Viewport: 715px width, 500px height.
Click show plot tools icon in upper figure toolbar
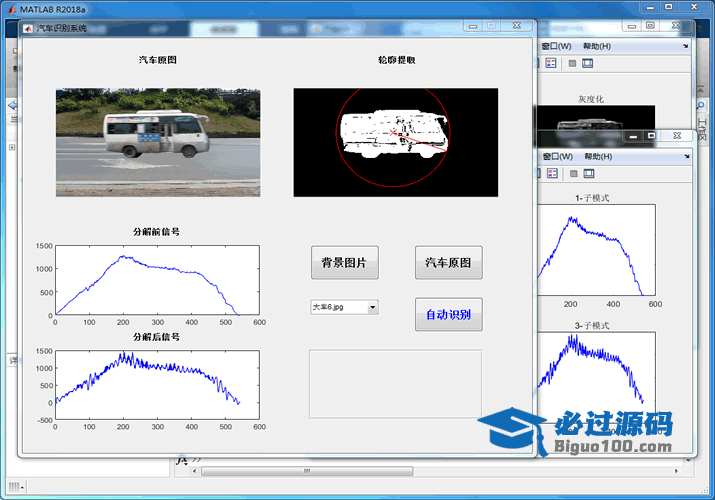click(587, 64)
